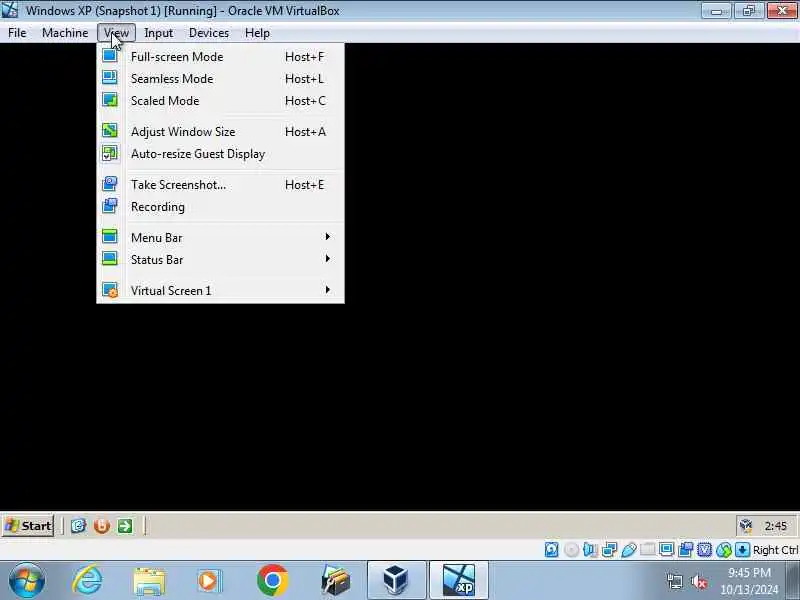Click the green arrow quick launch icon

(x=125, y=526)
